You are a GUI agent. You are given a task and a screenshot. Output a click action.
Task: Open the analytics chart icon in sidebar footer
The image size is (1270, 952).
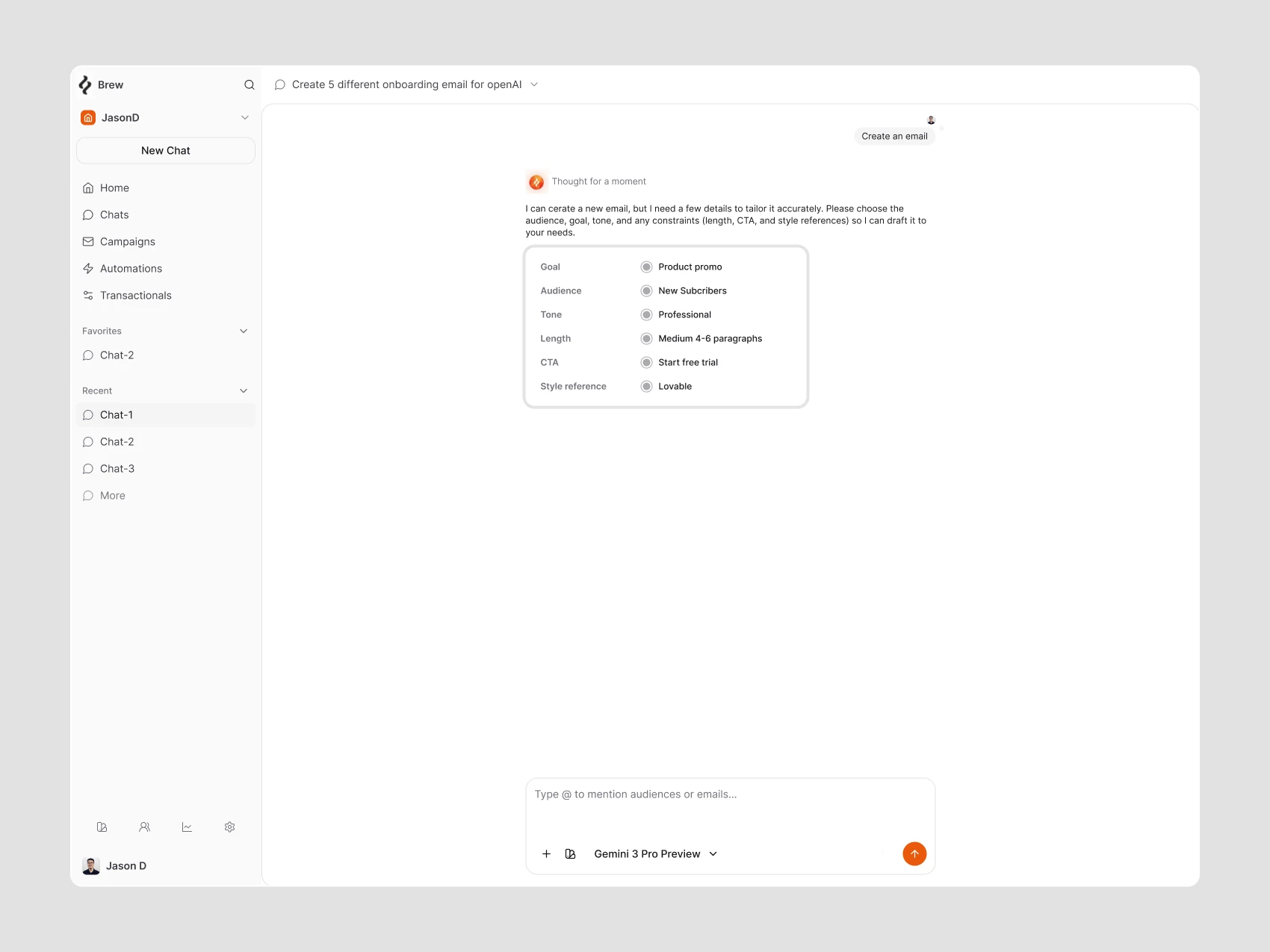pyautogui.click(x=187, y=827)
